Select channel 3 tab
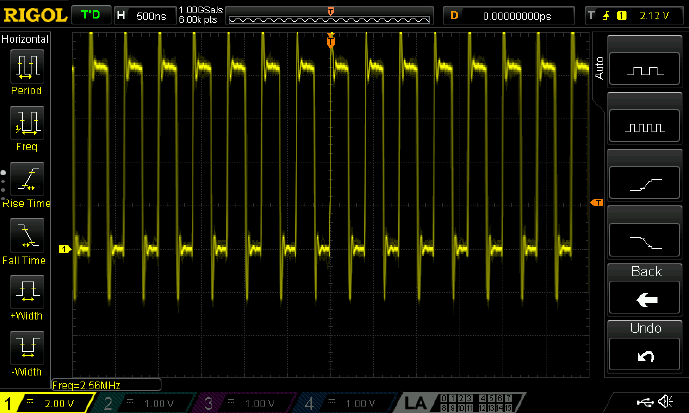Image resolution: width=689 pixels, height=413 pixels. (x=243, y=403)
